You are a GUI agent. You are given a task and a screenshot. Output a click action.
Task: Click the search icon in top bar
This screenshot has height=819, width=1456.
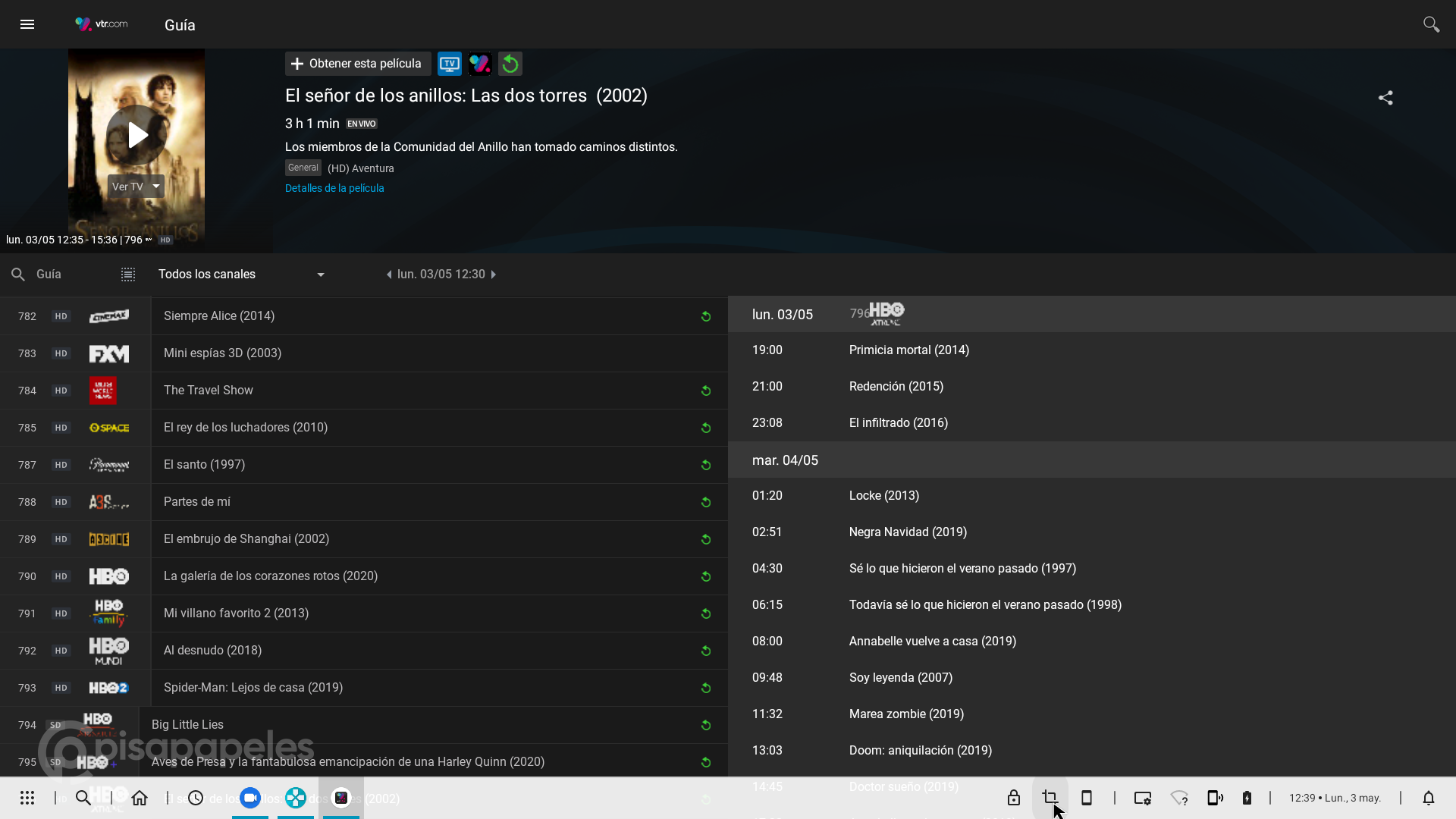click(1431, 24)
